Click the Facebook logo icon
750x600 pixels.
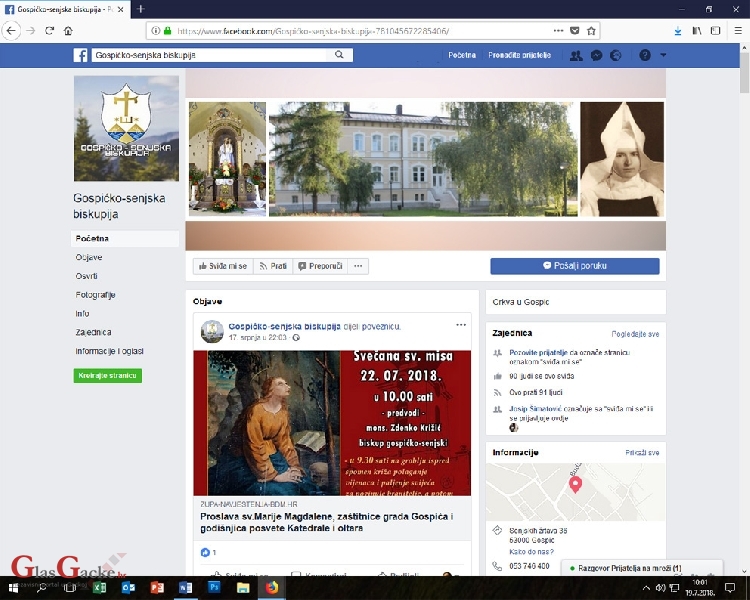[80, 55]
